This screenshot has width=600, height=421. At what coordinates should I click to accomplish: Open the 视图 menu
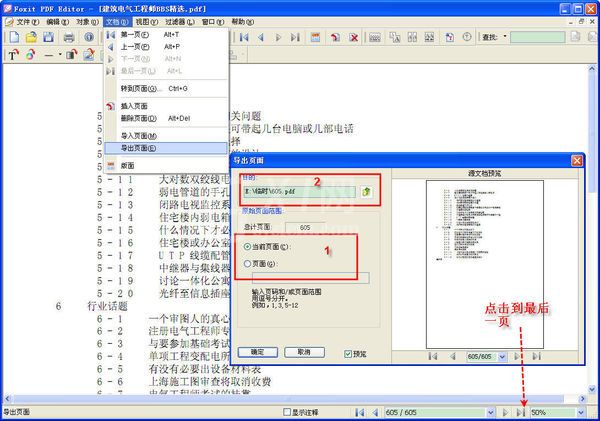click(x=147, y=22)
